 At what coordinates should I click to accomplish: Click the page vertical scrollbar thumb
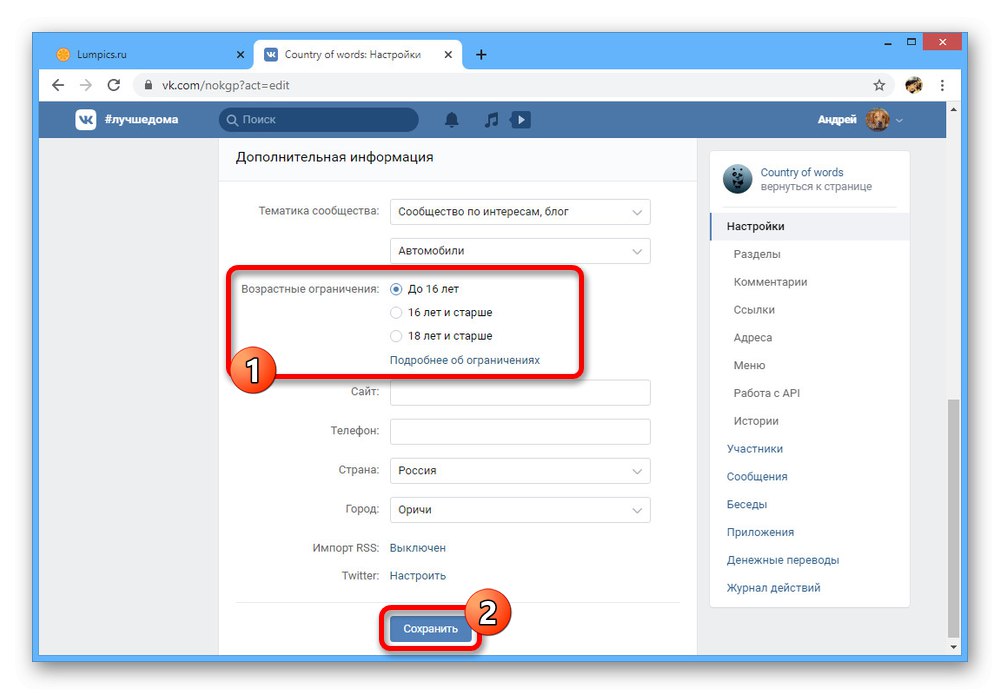pos(953,518)
